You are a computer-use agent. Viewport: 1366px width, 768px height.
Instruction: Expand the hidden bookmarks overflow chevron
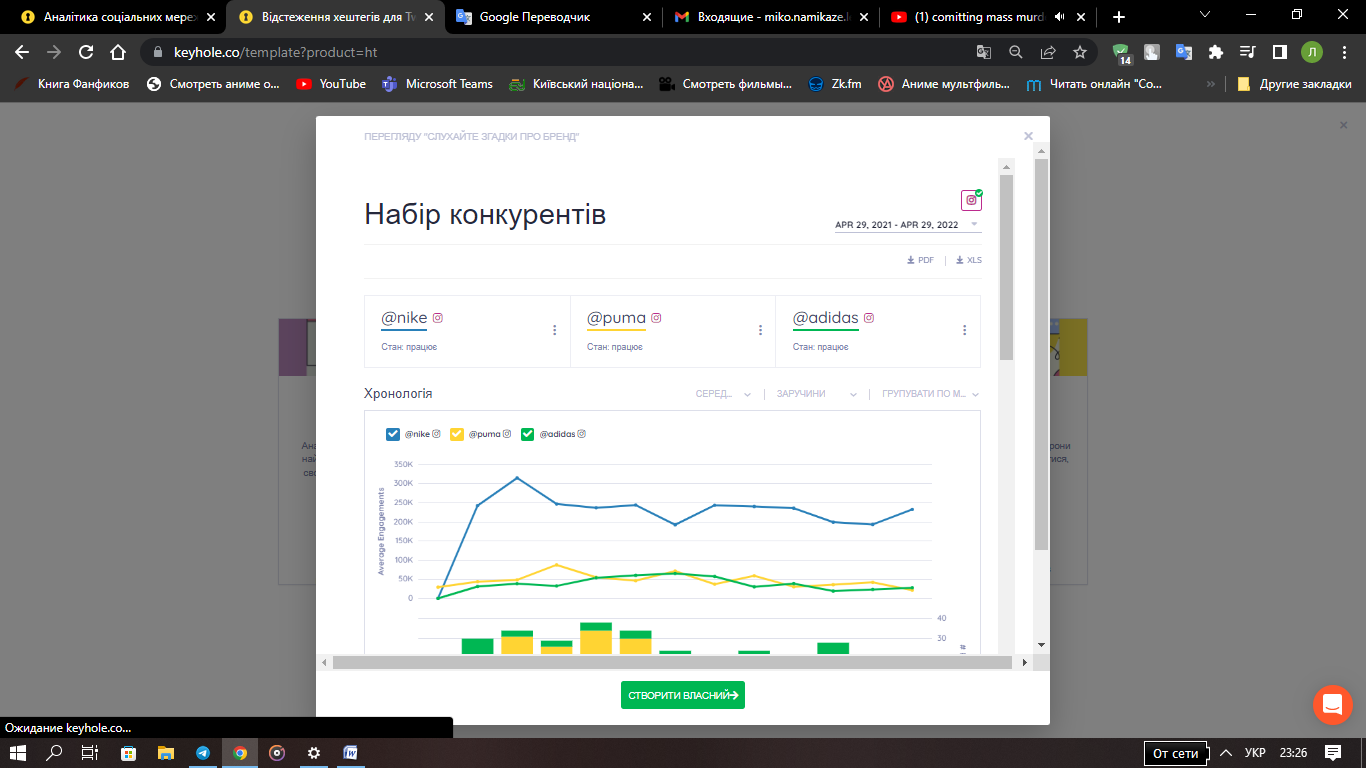[x=1212, y=84]
